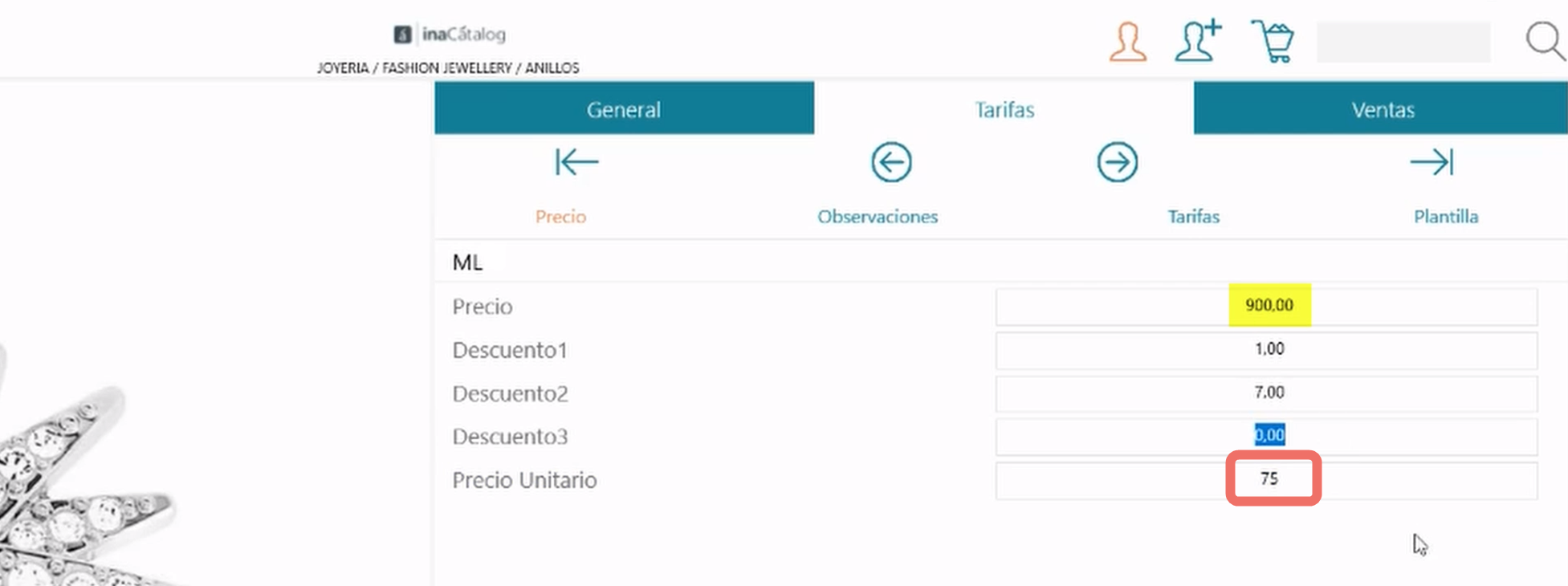Click the Plantilla link
Viewport: 1568px width, 586px height.
pyautogui.click(x=1445, y=217)
